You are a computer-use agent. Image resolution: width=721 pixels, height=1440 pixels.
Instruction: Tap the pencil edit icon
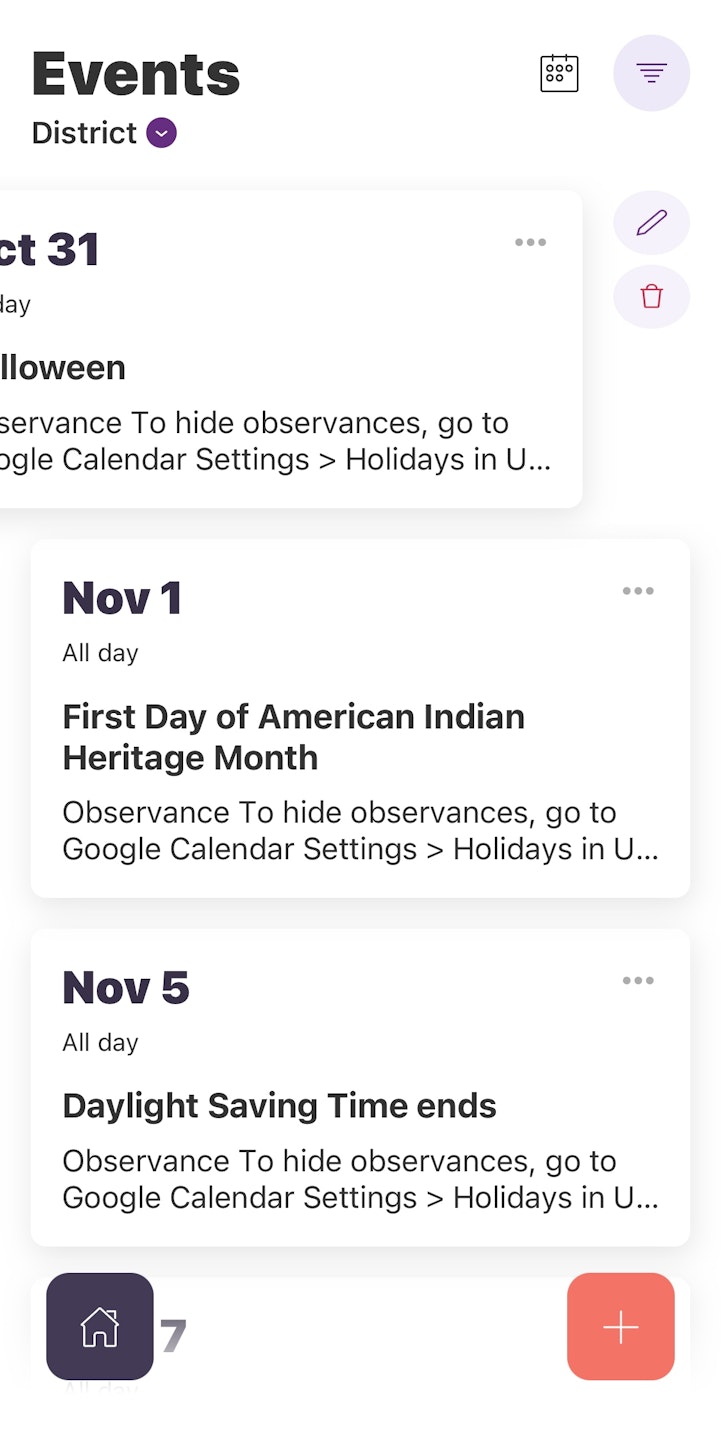coord(651,222)
